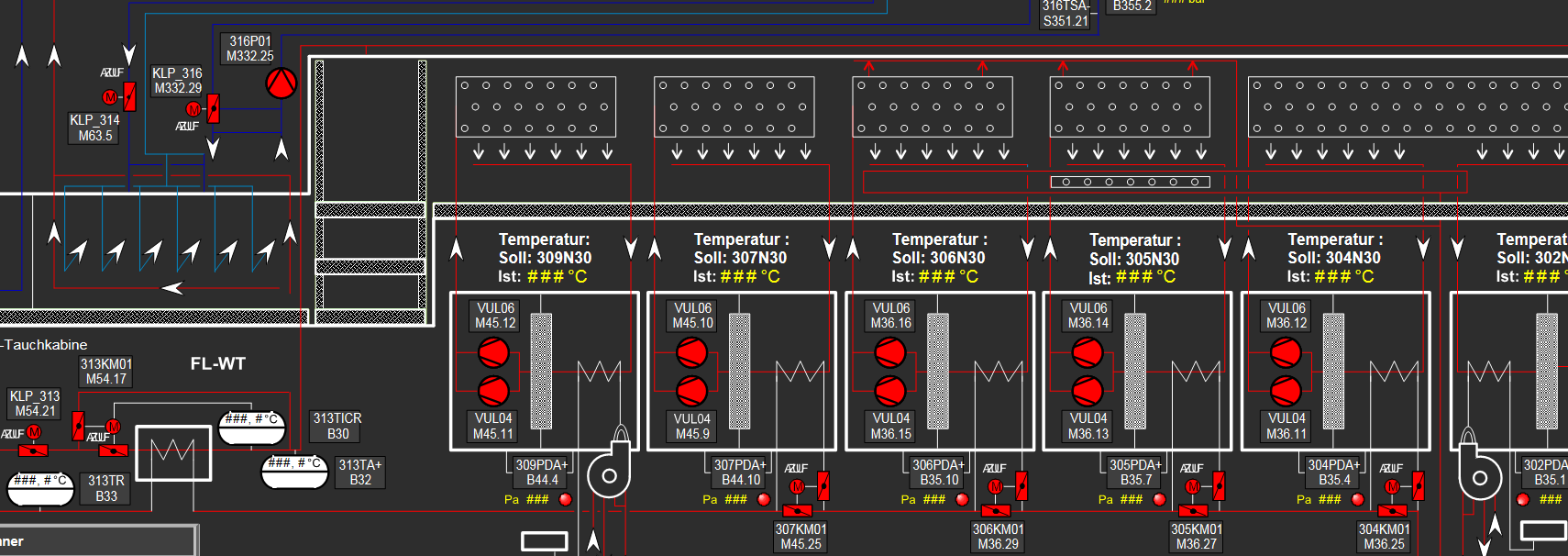Select the motor M circle above 306KM01
This screenshot has height=556, width=1568.
point(995,487)
